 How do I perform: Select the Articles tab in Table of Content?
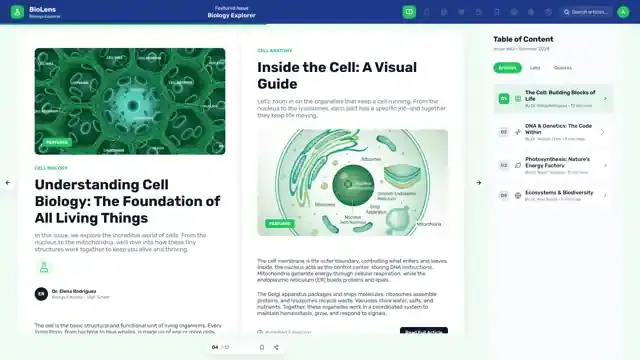point(507,68)
